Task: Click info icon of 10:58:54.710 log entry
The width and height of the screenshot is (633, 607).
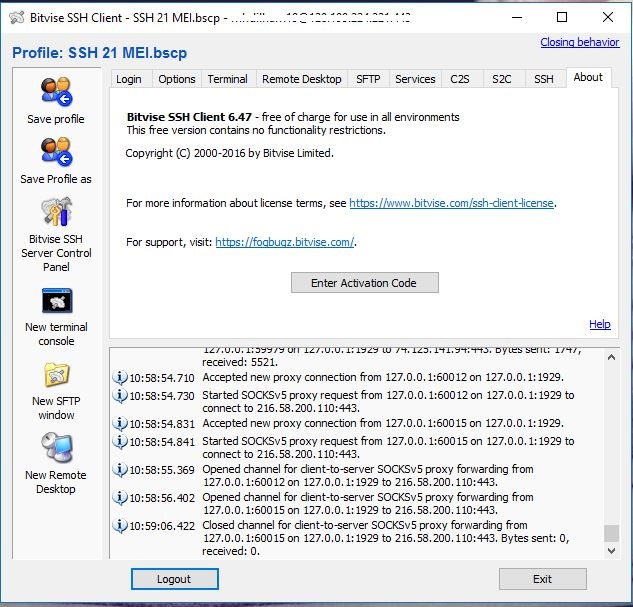Action: coord(120,378)
